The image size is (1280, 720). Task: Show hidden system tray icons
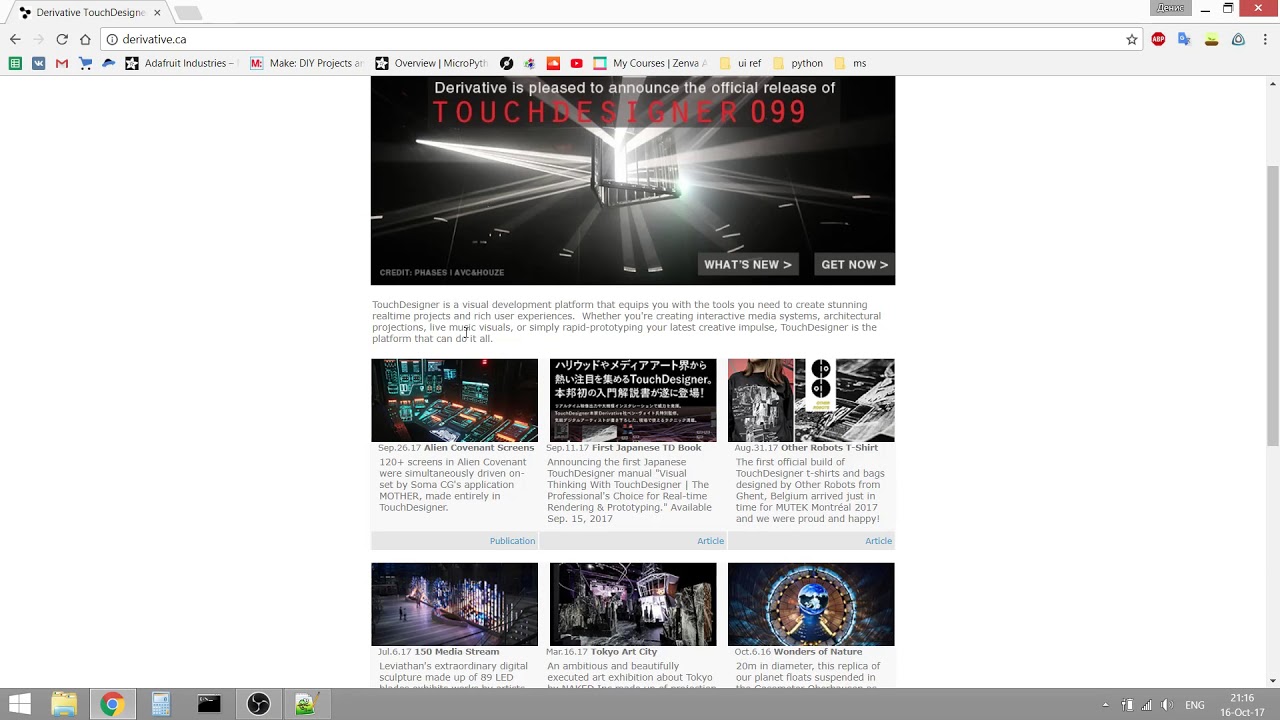[1105, 705]
